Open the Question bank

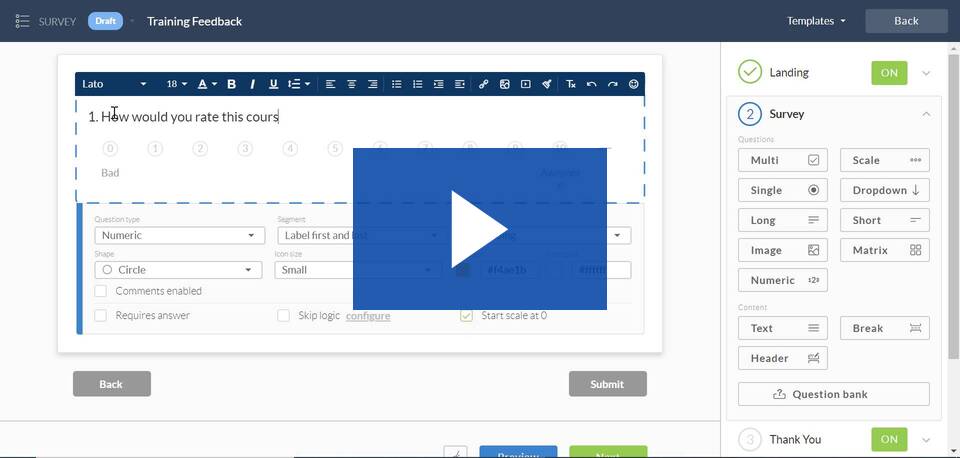pyautogui.click(x=834, y=394)
